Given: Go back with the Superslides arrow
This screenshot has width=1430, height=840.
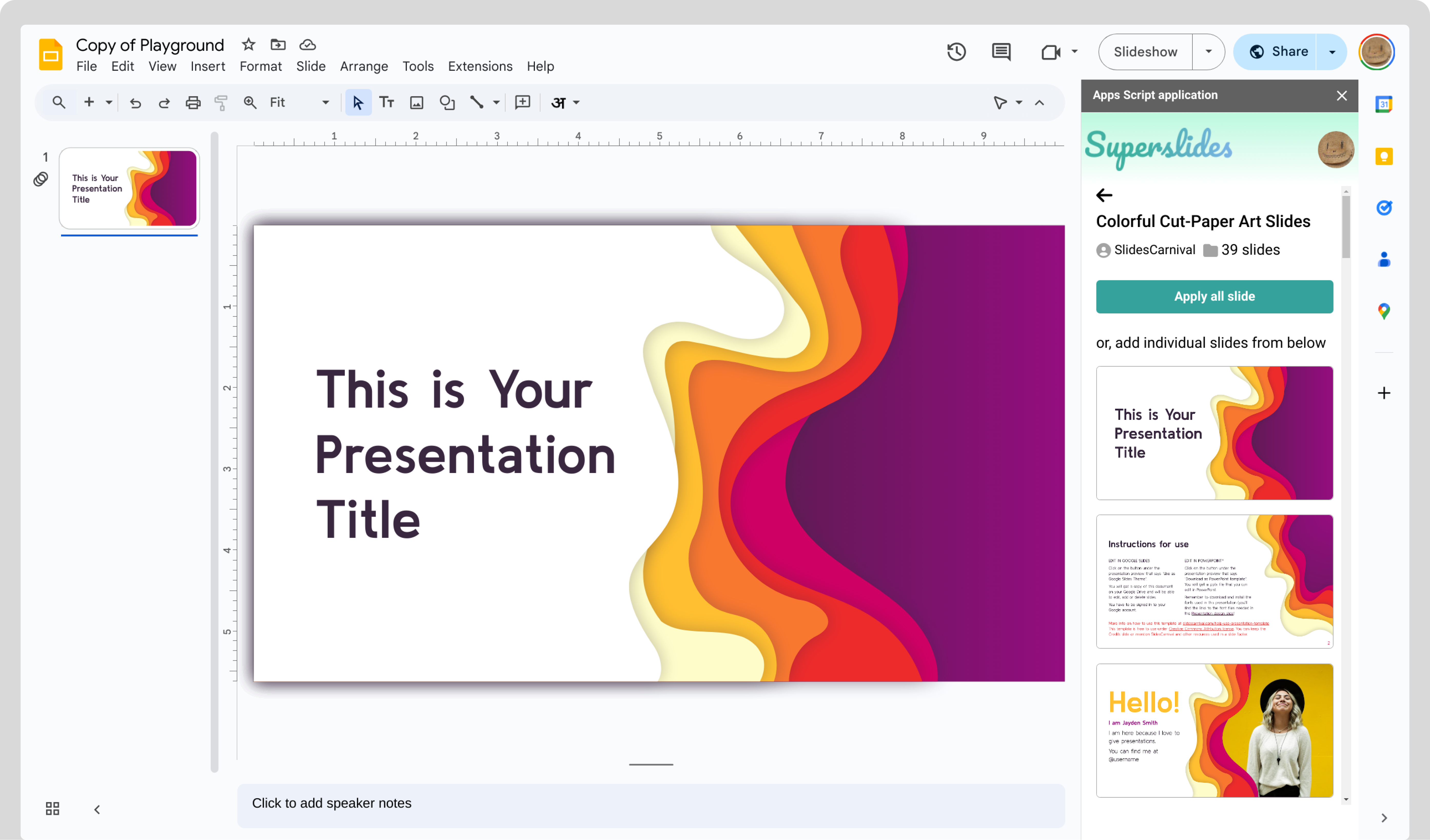Looking at the screenshot, I should [1104, 195].
